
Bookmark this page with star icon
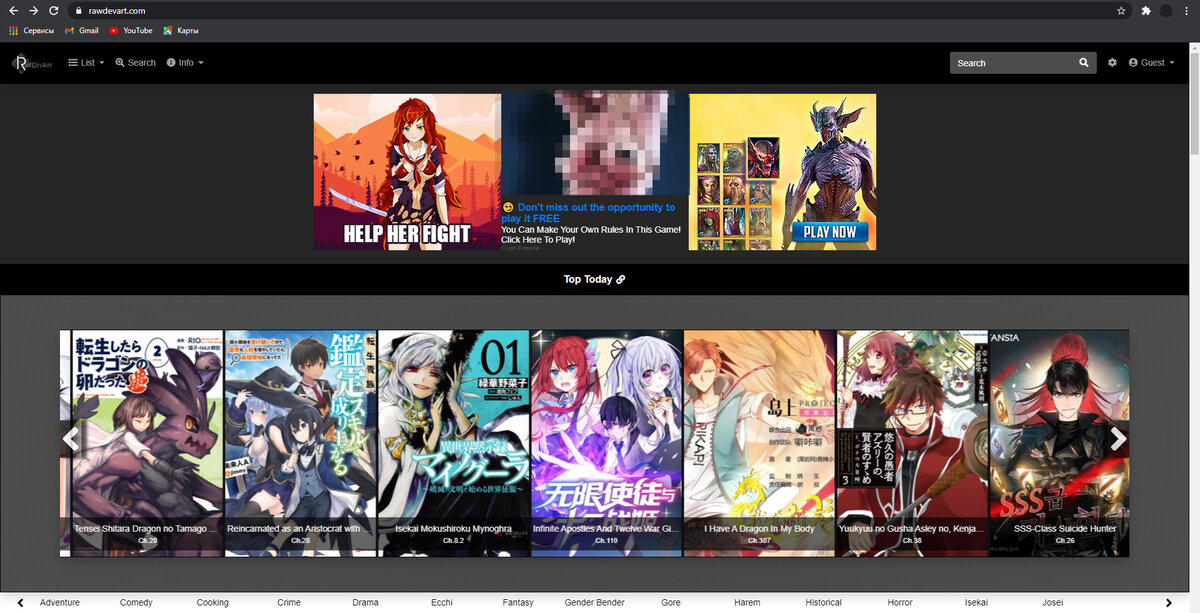[1121, 10]
